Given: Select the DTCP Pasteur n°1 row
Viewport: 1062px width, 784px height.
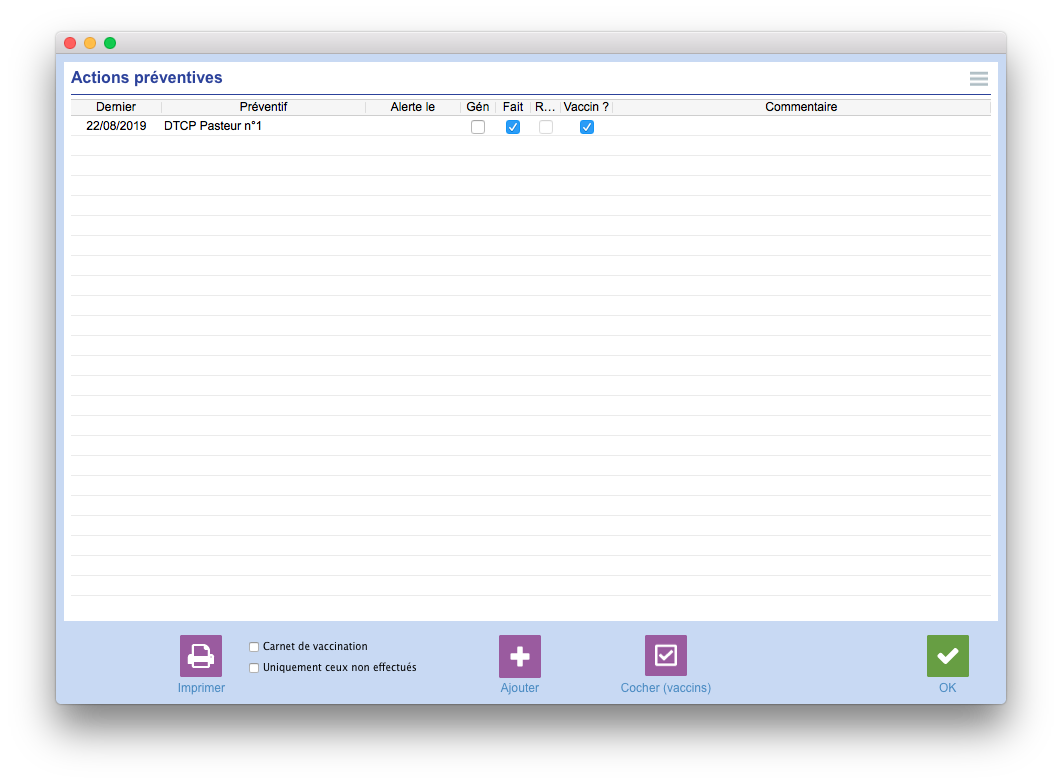Looking at the screenshot, I should click(x=530, y=126).
